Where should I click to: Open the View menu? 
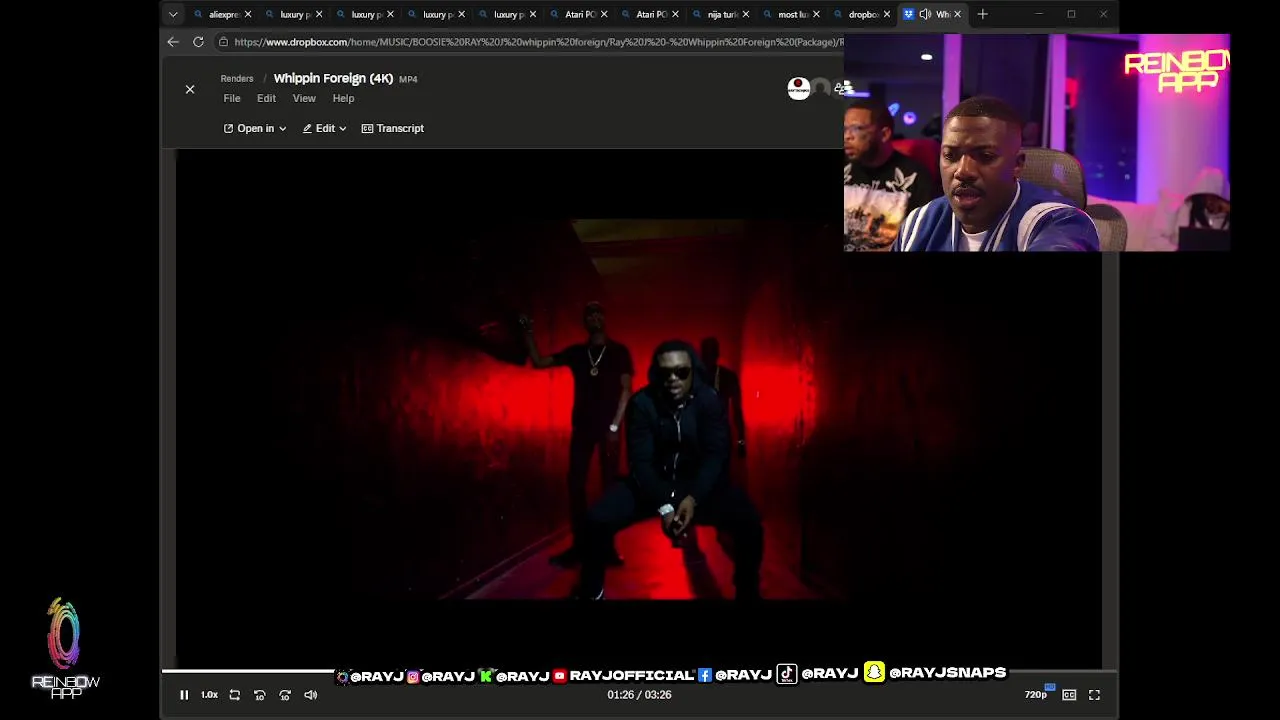click(x=304, y=98)
